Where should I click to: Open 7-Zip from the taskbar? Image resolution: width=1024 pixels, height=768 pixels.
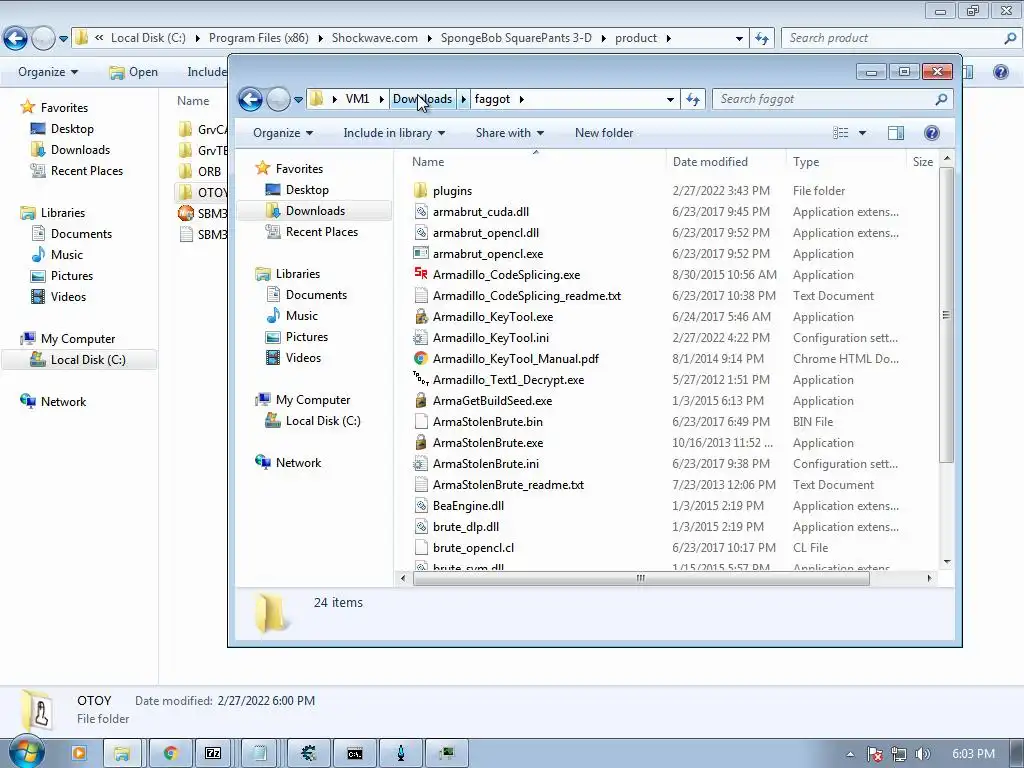(214, 754)
